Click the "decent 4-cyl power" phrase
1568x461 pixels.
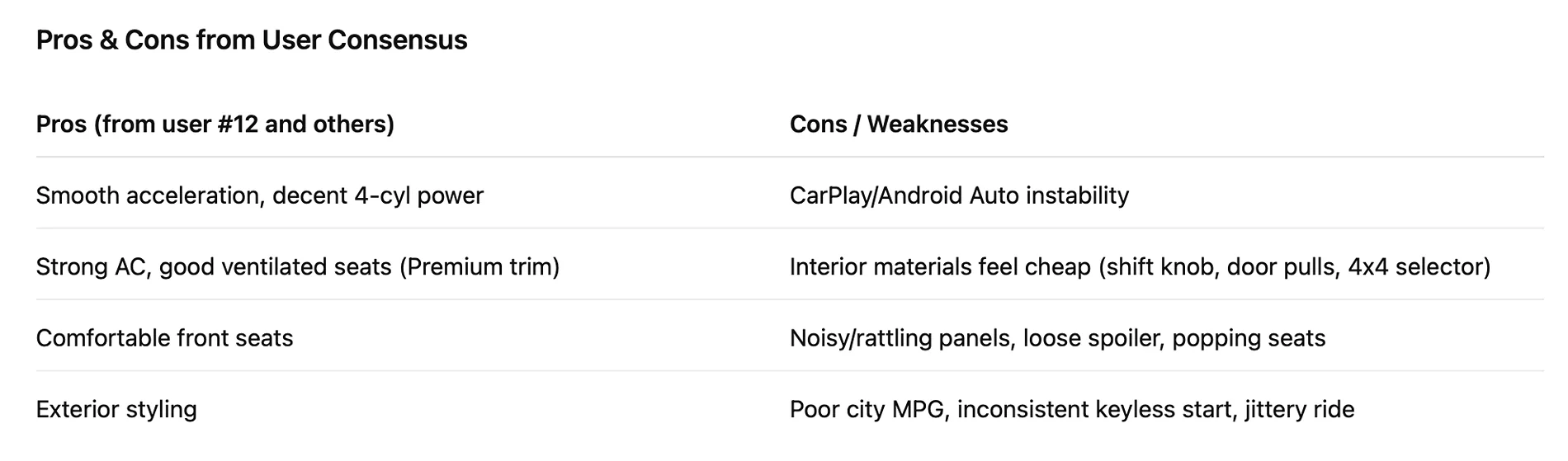tap(378, 195)
